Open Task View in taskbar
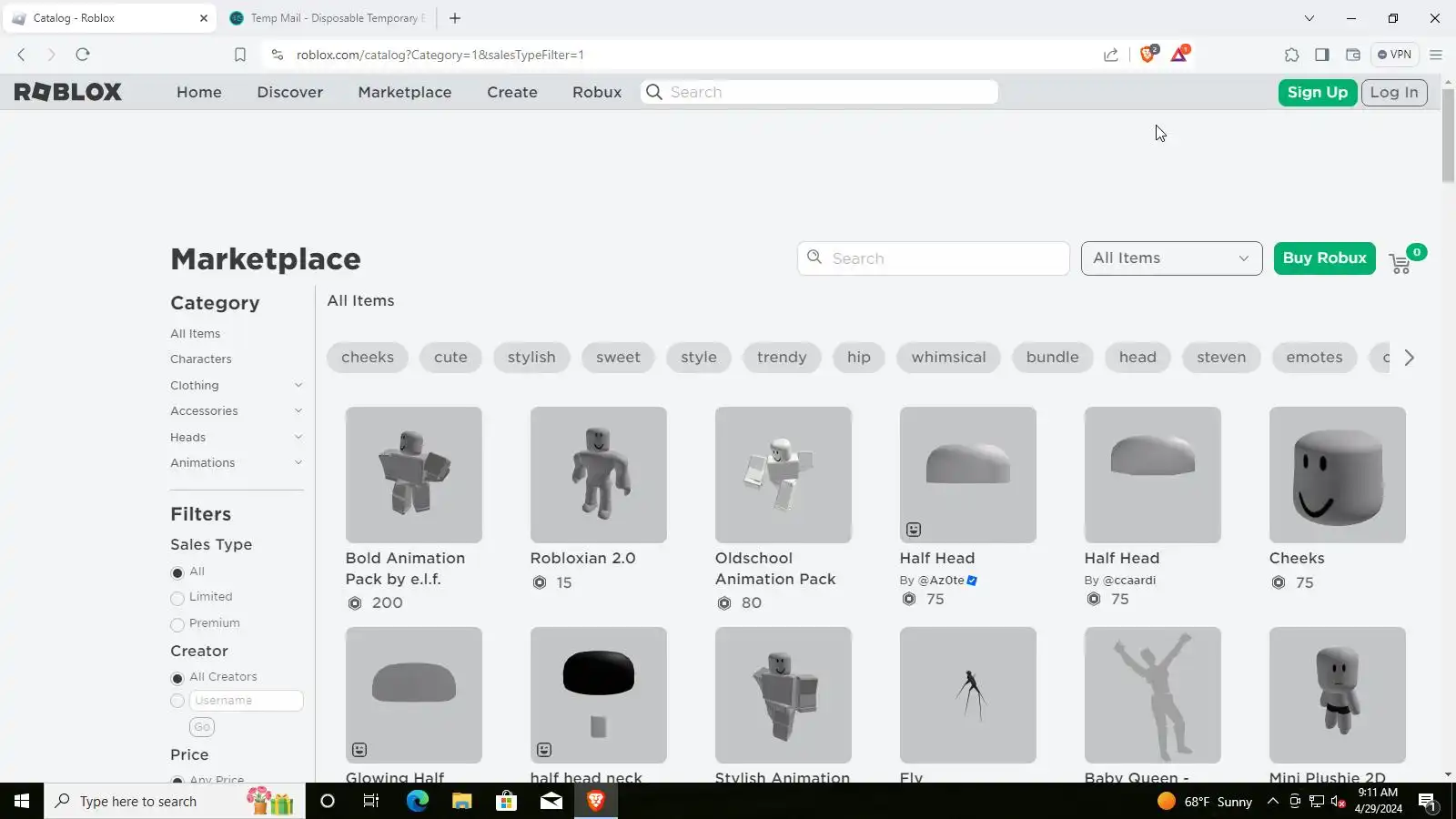Screen dimensions: 1456x819 click(371, 801)
